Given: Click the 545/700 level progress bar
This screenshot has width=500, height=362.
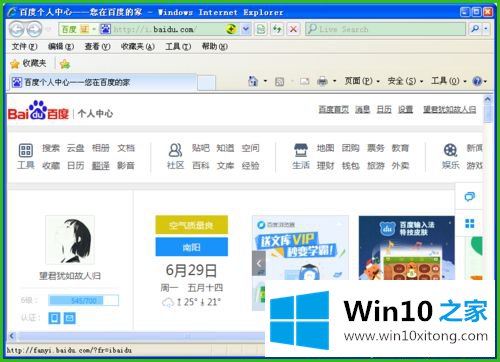Looking at the screenshot, I should pos(83,301).
